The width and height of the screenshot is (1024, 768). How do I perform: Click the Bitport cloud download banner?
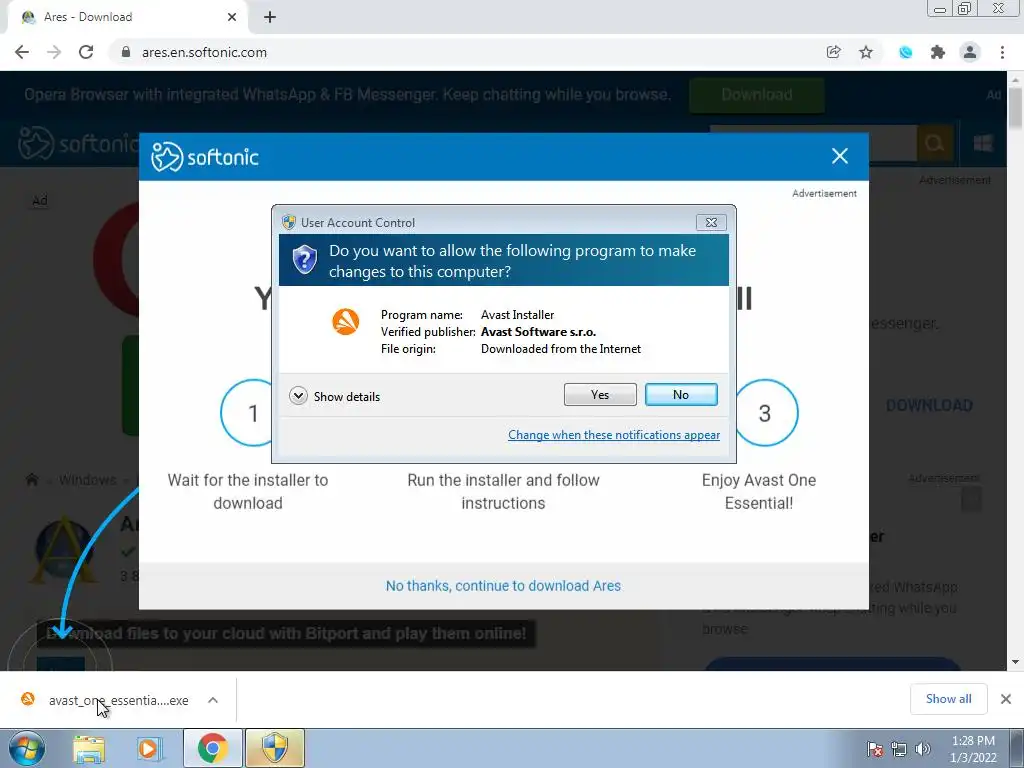tap(286, 633)
